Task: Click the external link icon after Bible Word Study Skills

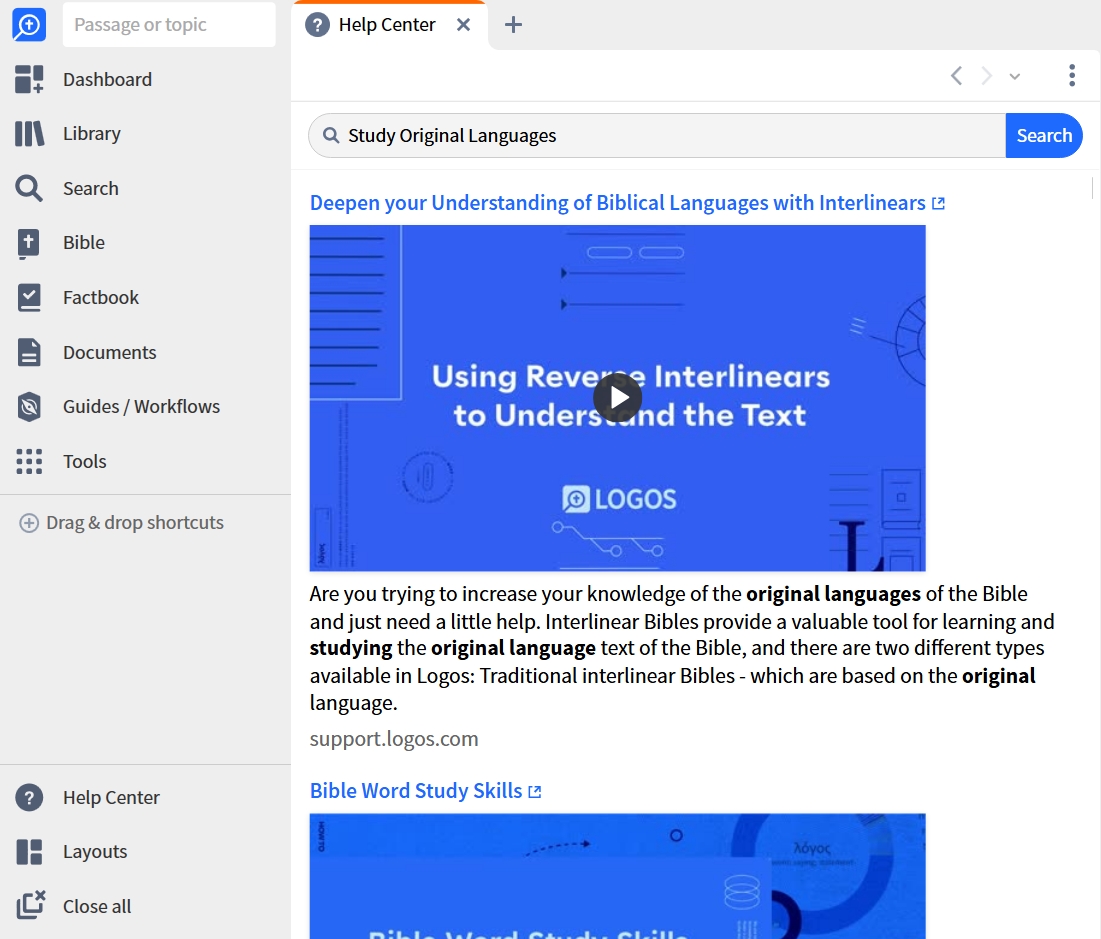Action: pyautogui.click(x=534, y=792)
